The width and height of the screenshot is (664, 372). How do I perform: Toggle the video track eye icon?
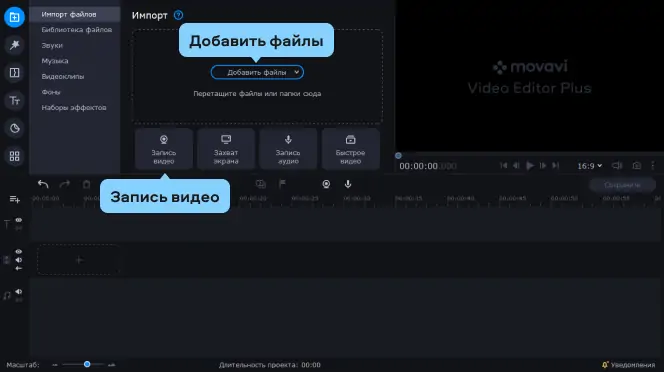point(19,252)
